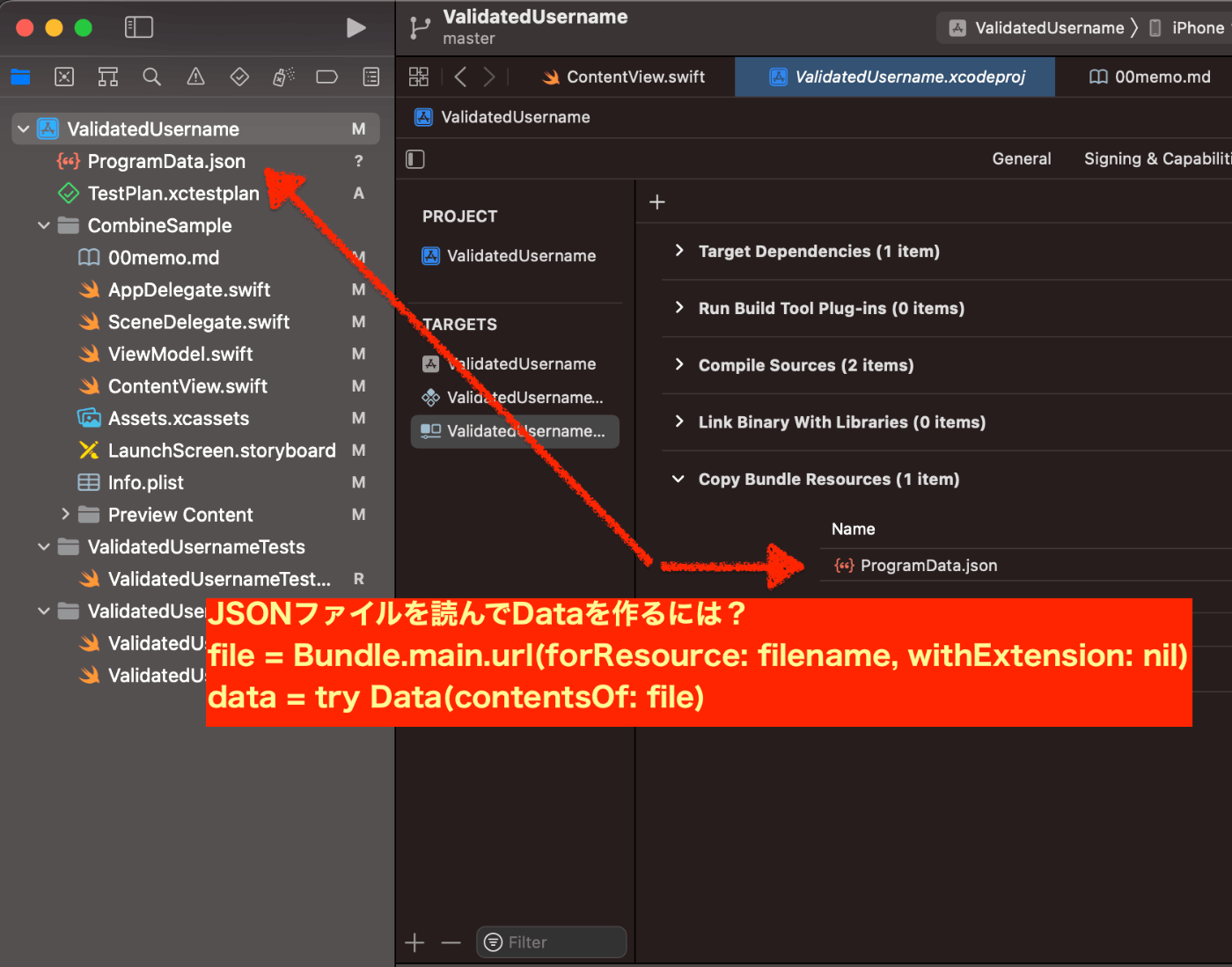Viewport: 1232px width, 967px height.
Task: Open the Project navigator folder icon
Action: (x=20, y=77)
